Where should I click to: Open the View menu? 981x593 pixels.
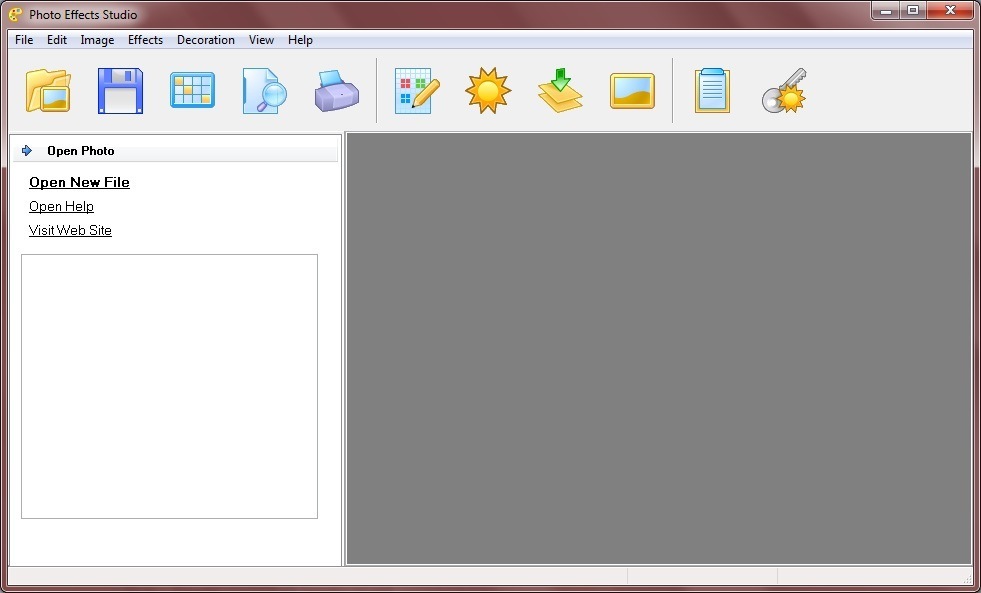[x=261, y=40]
